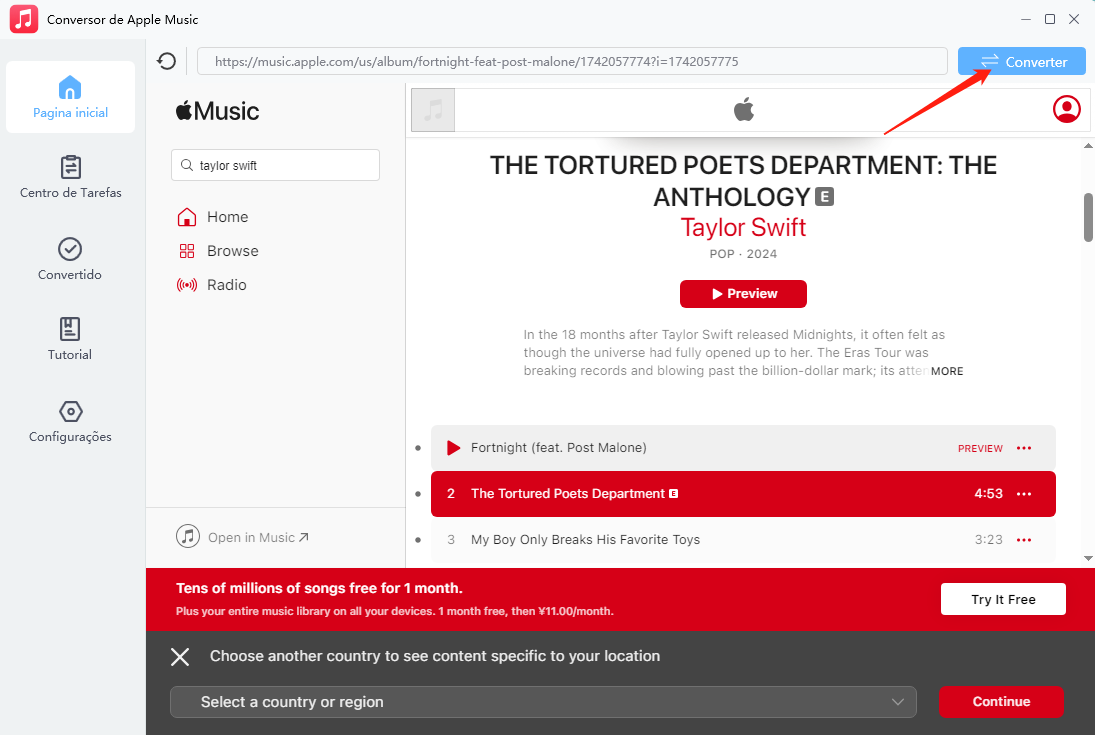Open the country or region dropdown

click(x=543, y=702)
